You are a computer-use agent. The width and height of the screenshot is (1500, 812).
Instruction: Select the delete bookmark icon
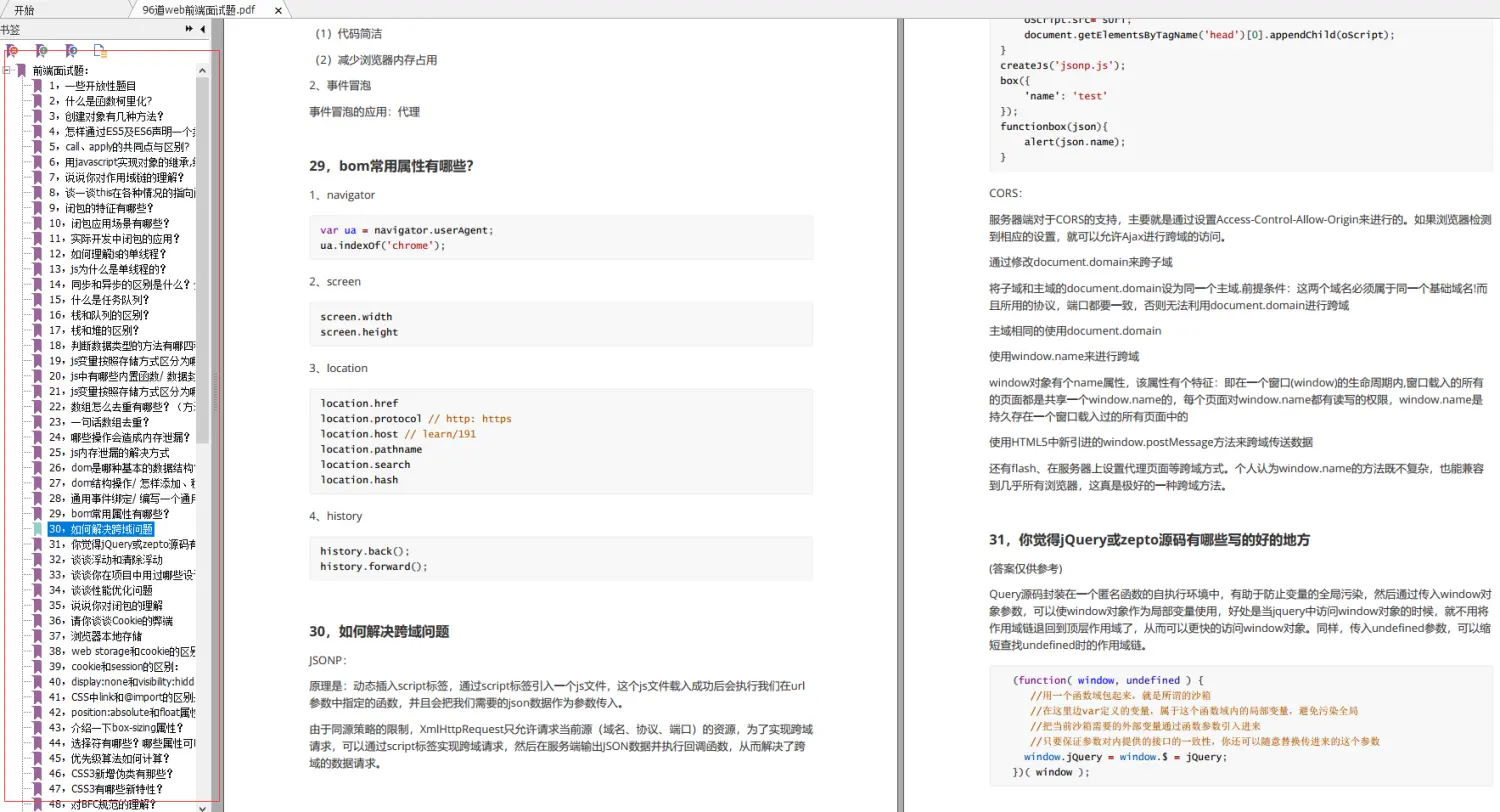pyautogui.click(x=11, y=50)
